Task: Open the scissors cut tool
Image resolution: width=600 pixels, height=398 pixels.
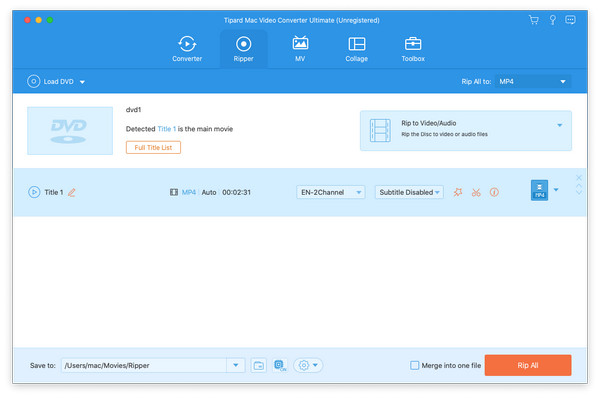Action: pos(476,192)
